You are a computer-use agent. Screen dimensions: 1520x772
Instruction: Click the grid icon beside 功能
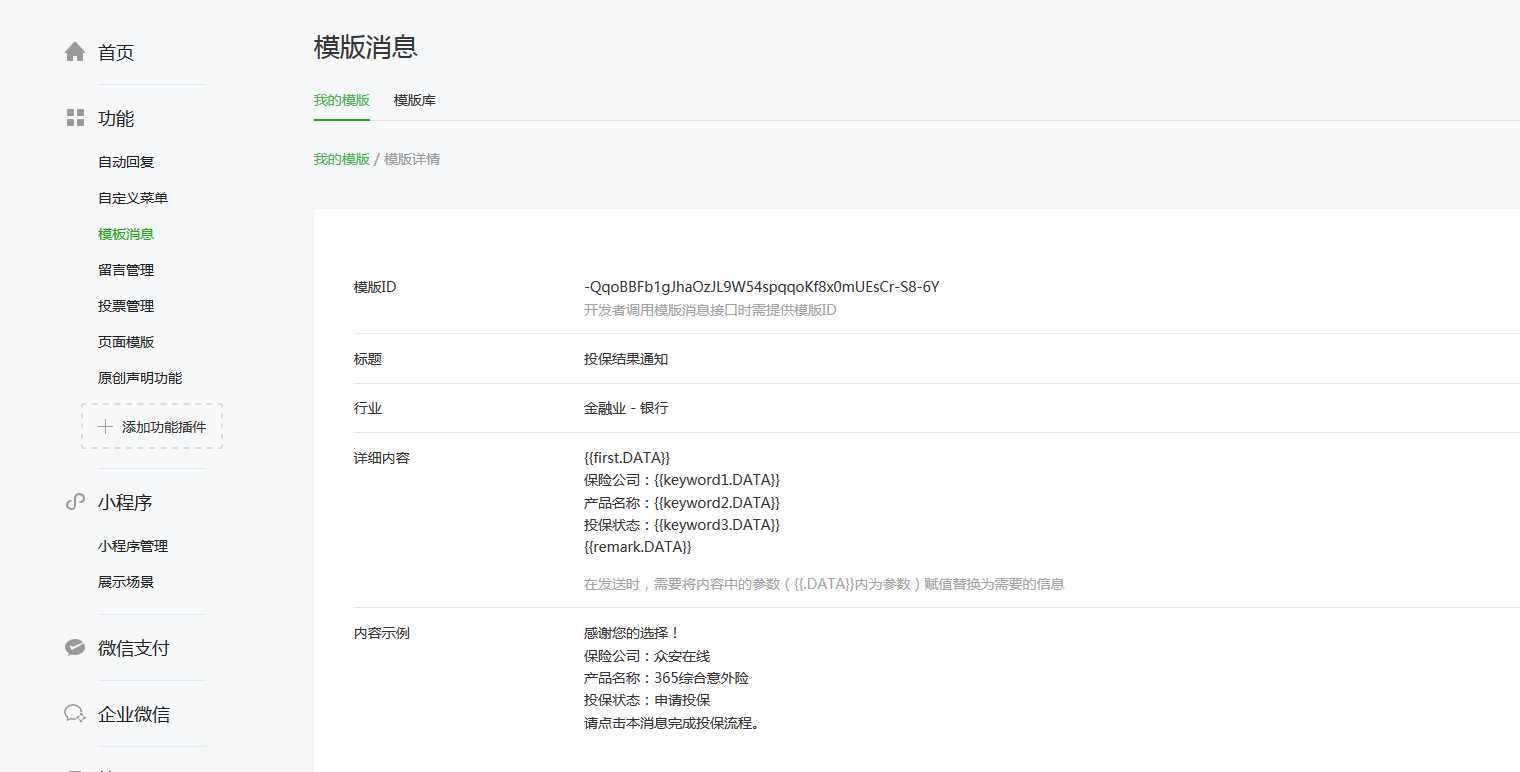(75, 118)
